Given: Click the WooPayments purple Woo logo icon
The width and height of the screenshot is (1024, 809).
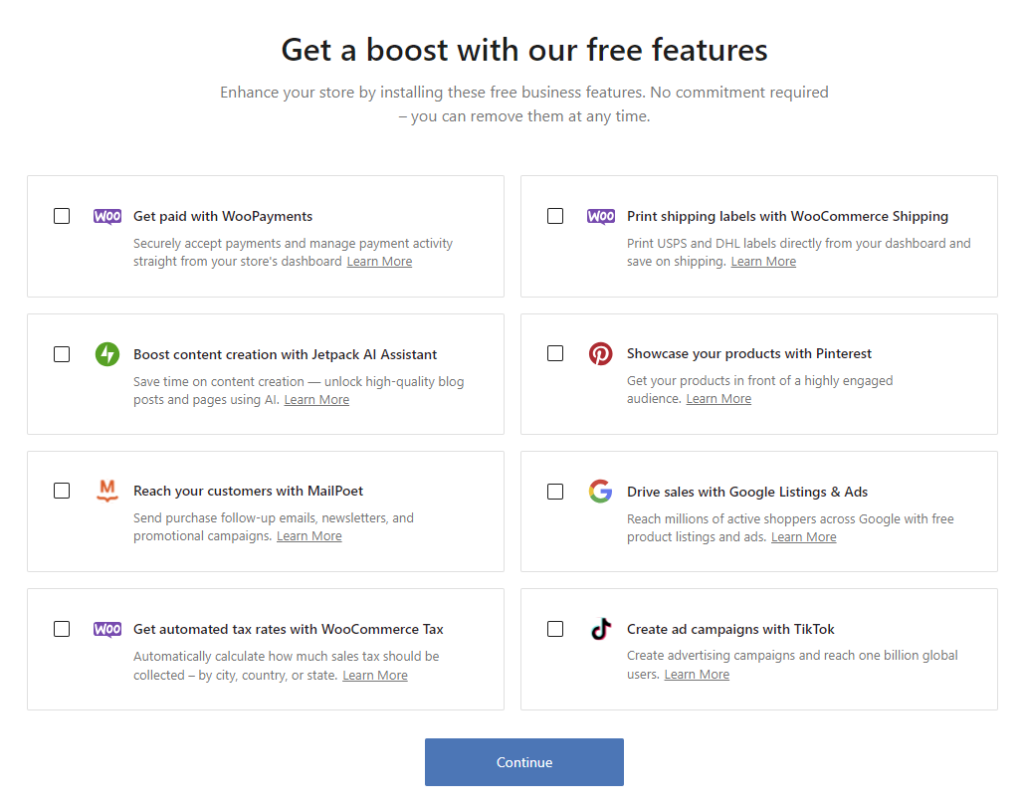Looking at the screenshot, I should [x=107, y=216].
